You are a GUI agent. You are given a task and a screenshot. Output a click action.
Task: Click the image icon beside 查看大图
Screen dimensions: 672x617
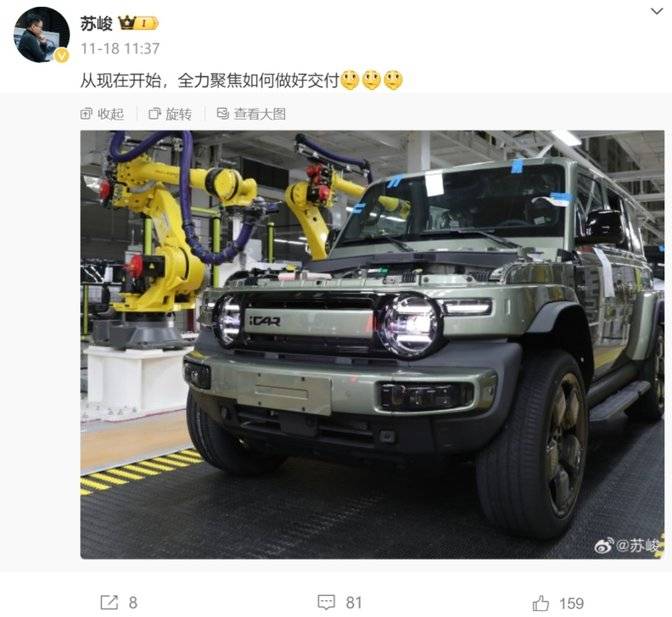pos(223,114)
